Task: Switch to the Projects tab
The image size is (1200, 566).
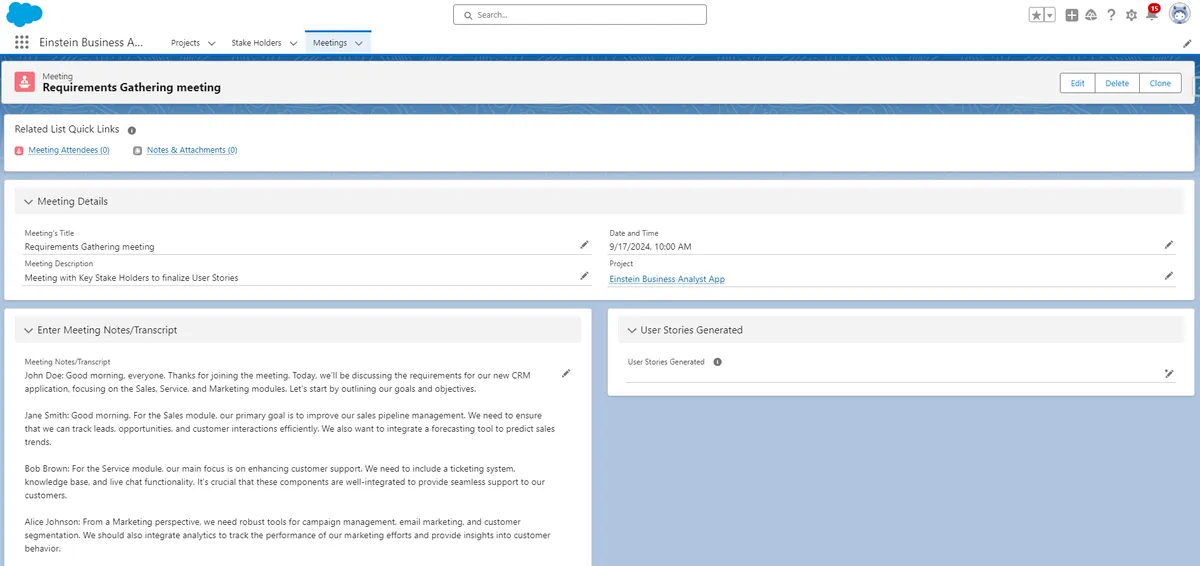Action: pos(185,43)
